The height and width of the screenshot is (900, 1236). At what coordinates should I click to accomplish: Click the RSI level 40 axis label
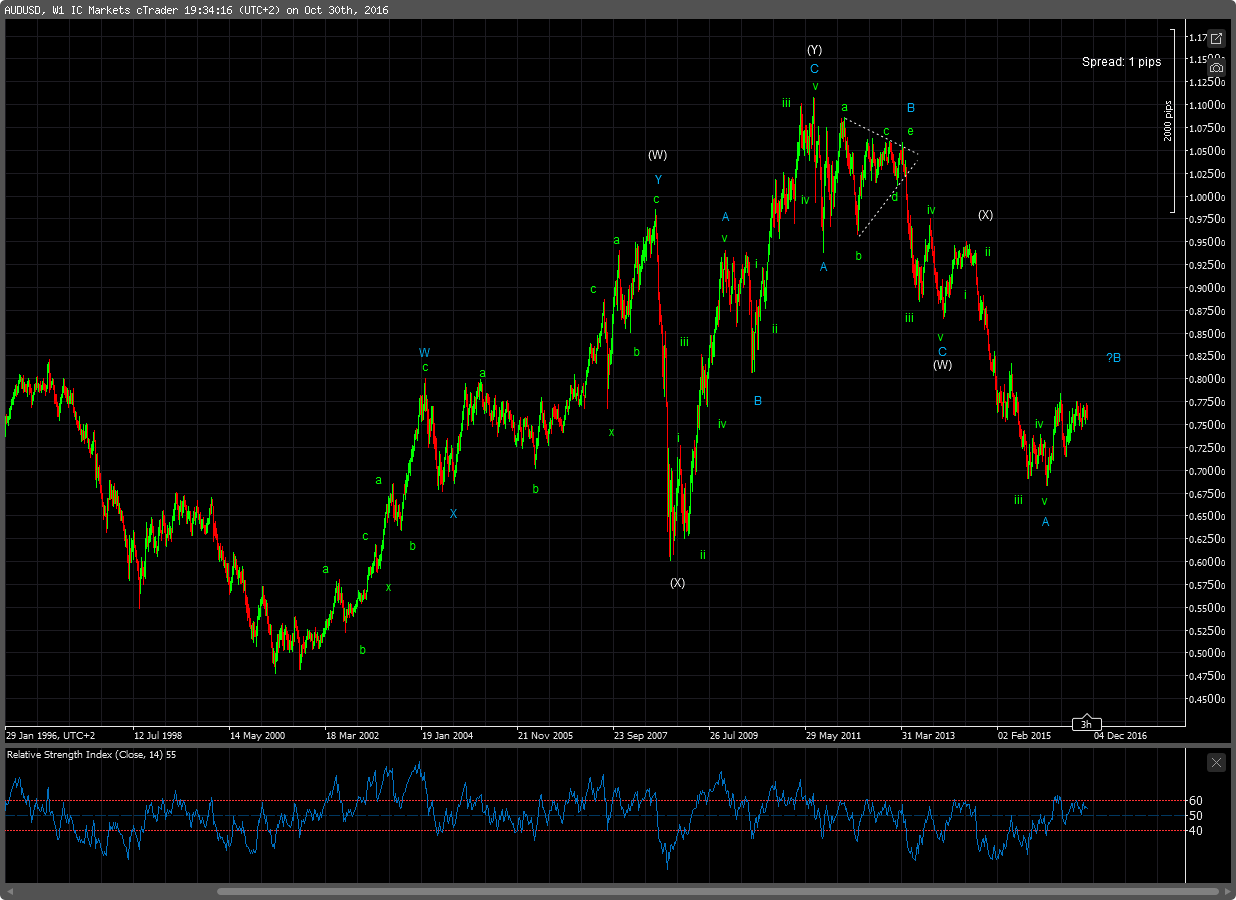point(1195,830)
